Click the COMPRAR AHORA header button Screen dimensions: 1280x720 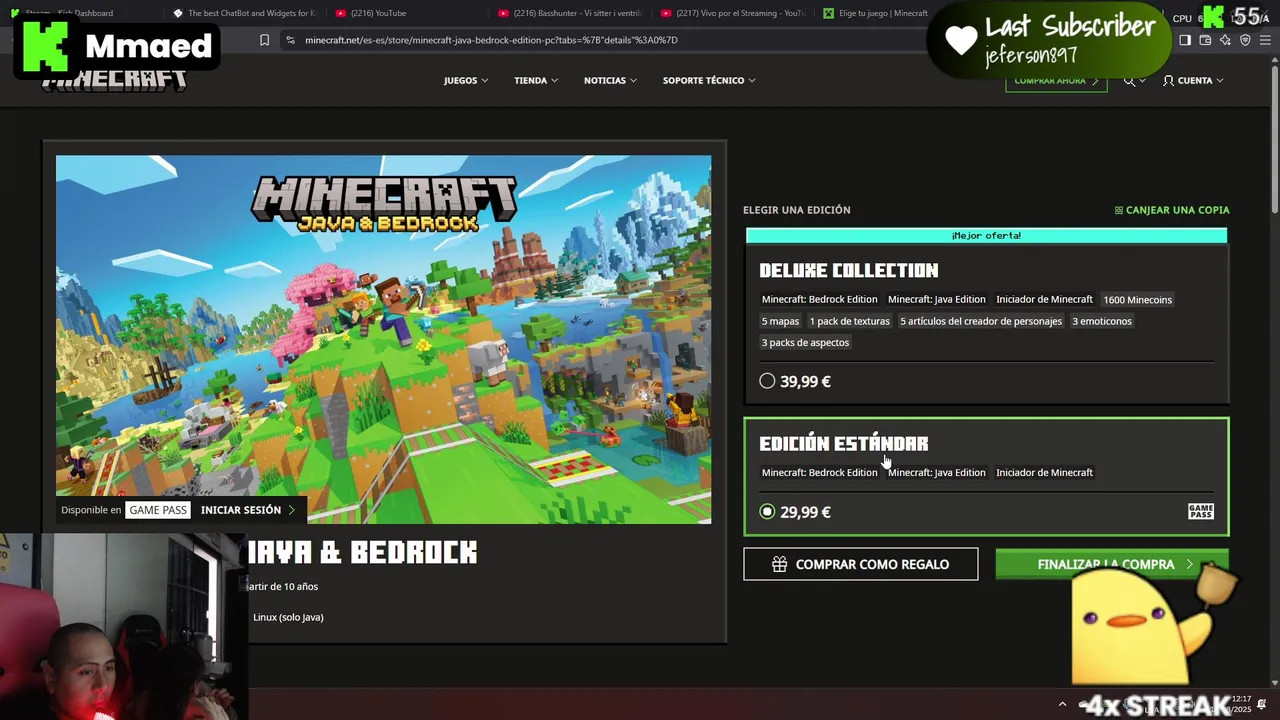(1056, 81)
